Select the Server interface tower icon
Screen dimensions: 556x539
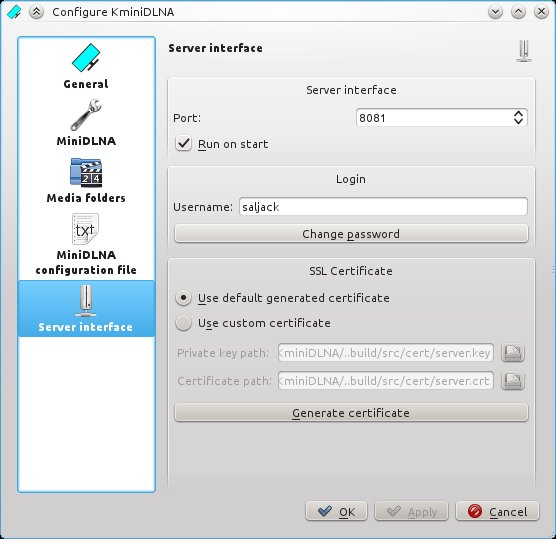85,301
